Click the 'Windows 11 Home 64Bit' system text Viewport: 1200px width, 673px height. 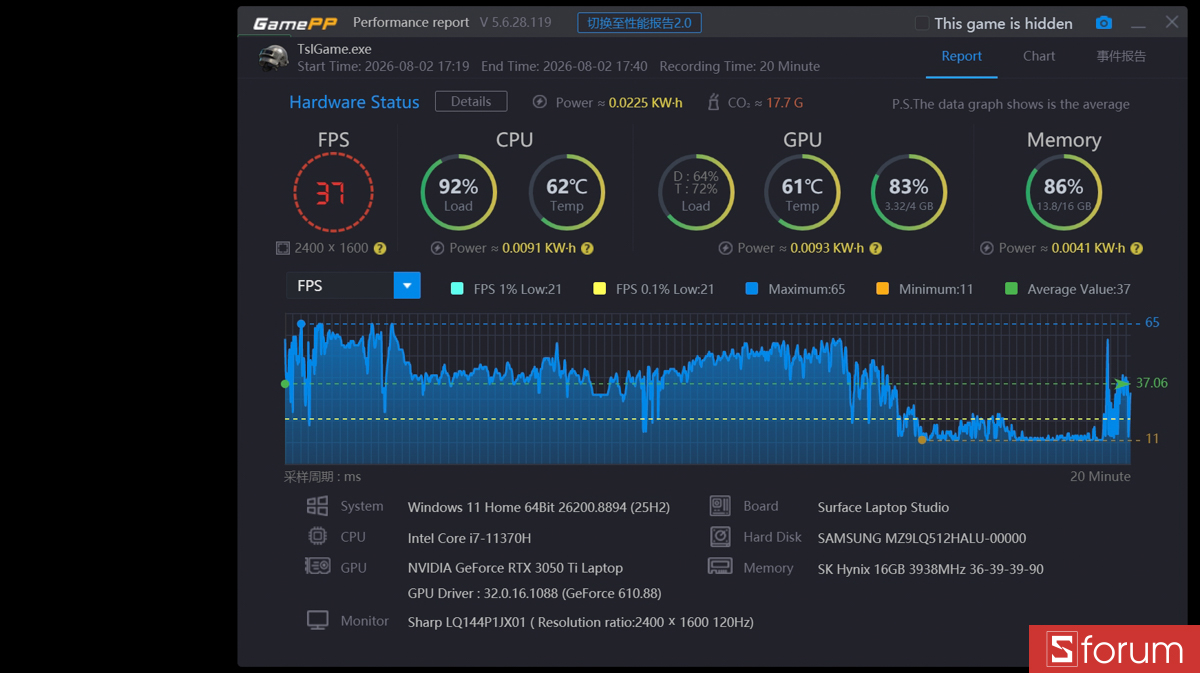click(541, 507)
